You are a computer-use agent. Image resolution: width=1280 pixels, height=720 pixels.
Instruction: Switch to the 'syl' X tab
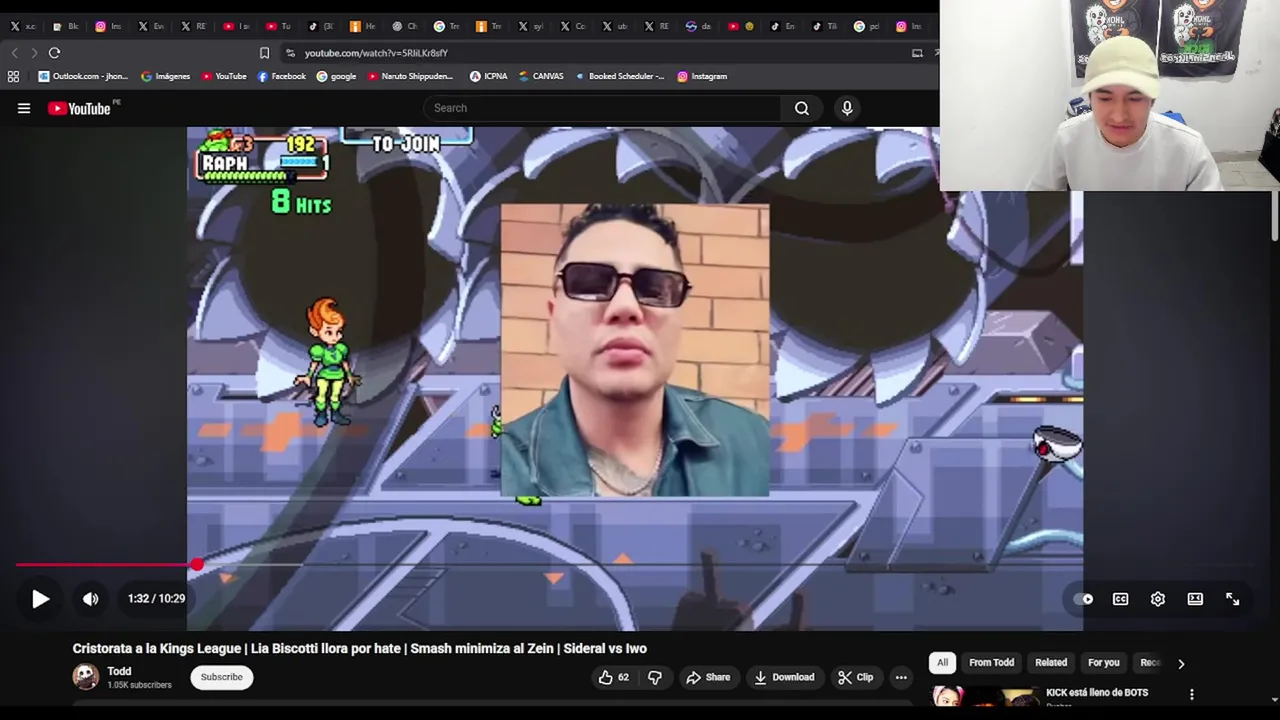pos(530,26)
